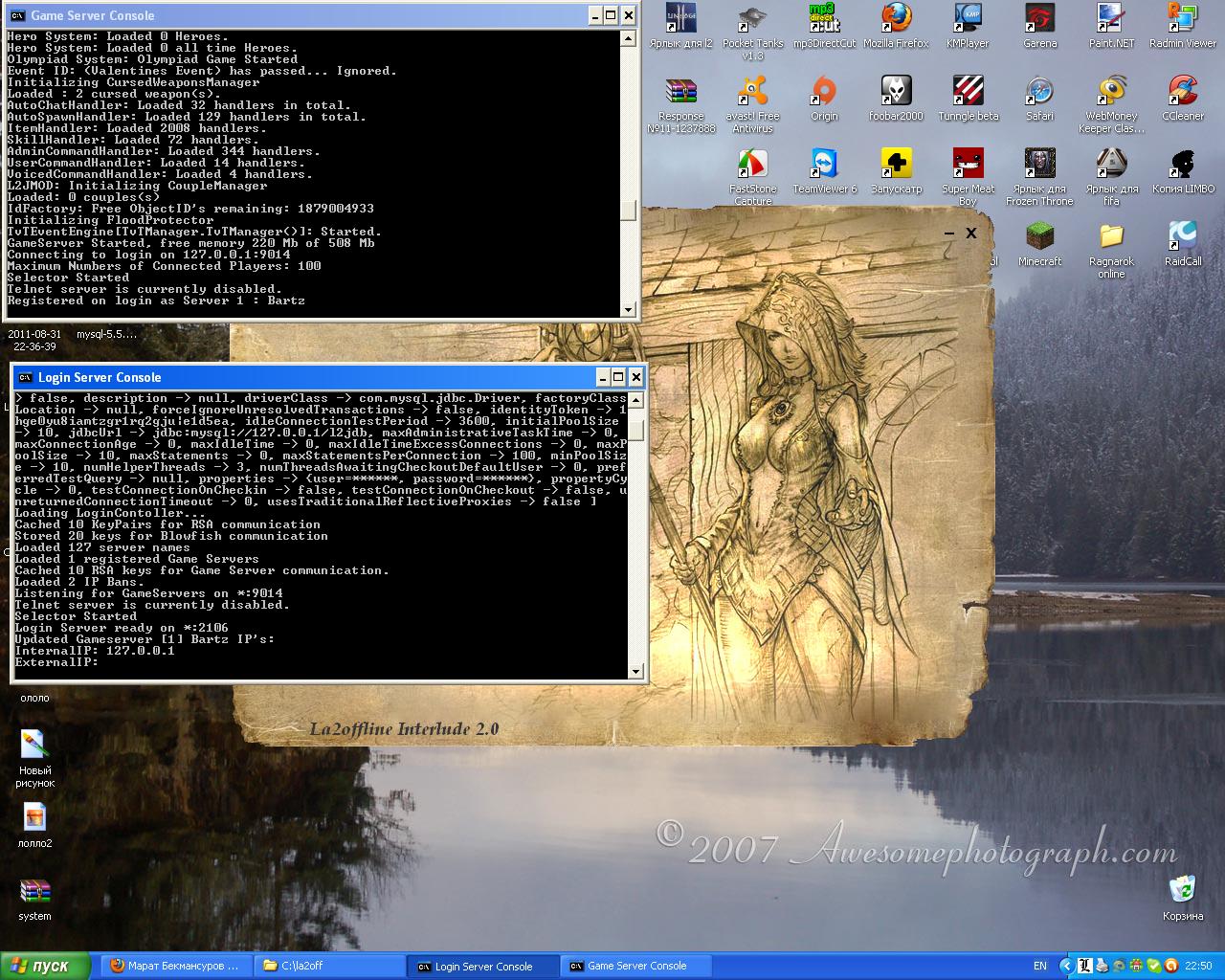Minimize the Game Server Console window
1225x980 pixels.
(x=593, y=15)
